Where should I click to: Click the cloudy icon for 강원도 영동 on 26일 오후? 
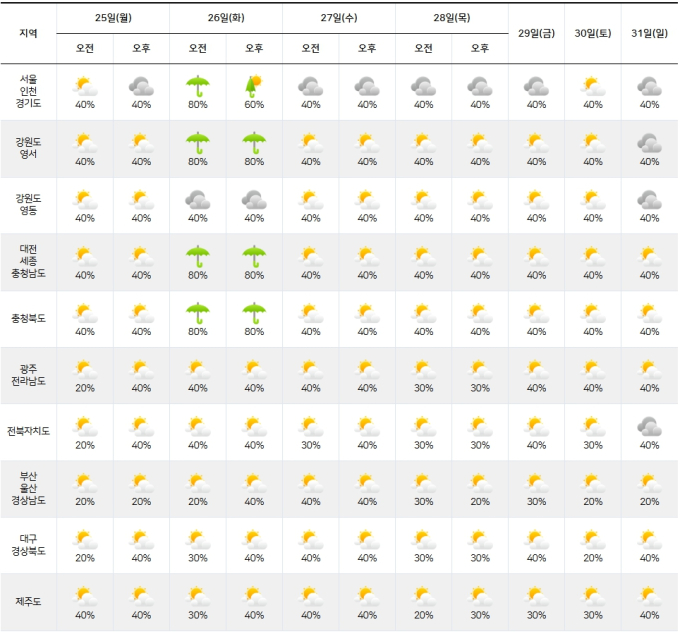(254, 199)
